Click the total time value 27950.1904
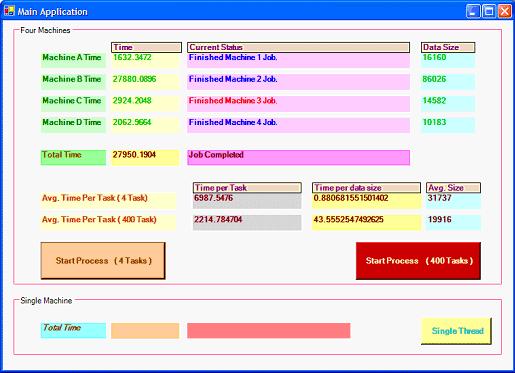This screenshot has width=515, height=373. [145, 157]
